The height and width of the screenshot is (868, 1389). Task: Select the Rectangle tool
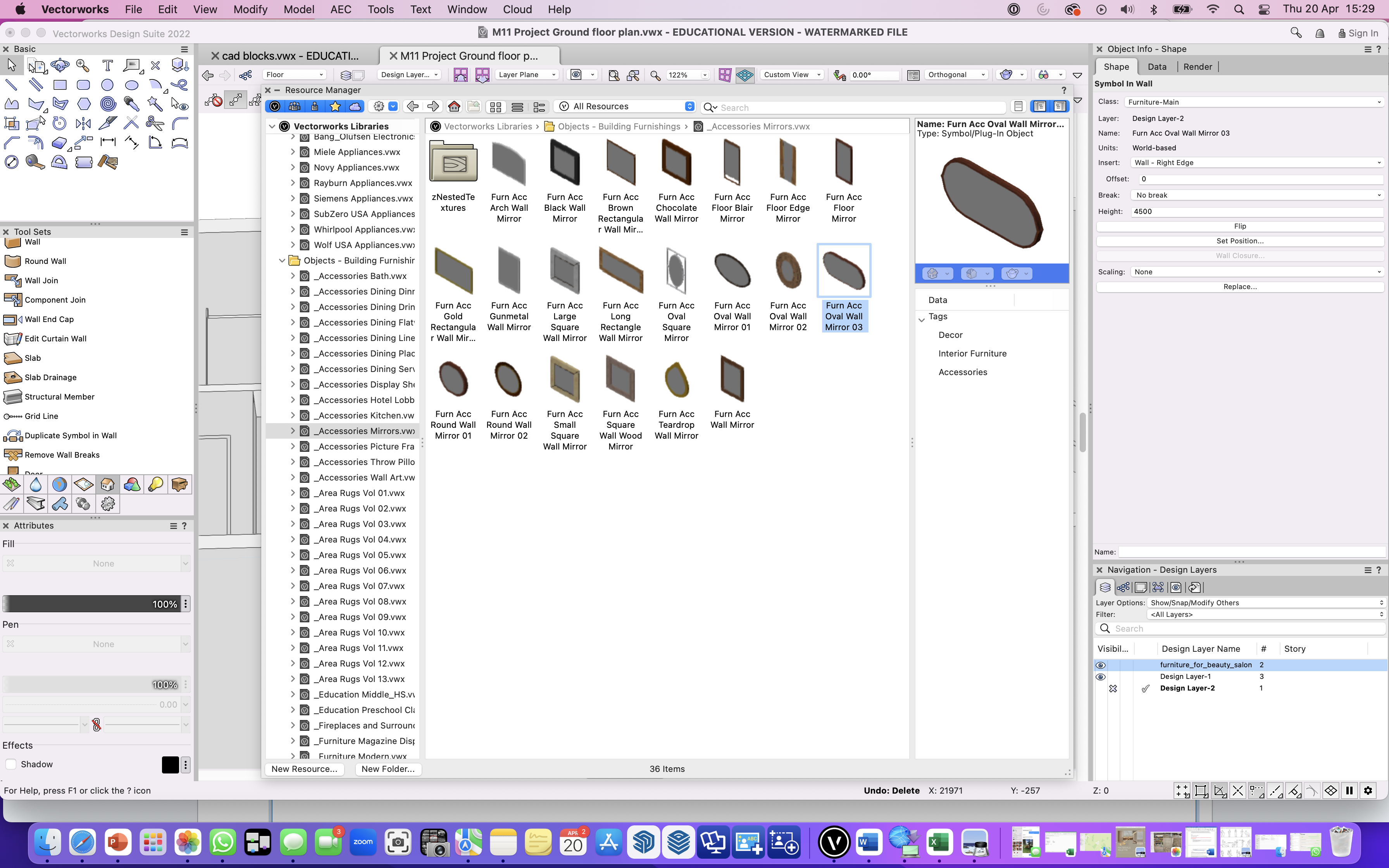60,85
